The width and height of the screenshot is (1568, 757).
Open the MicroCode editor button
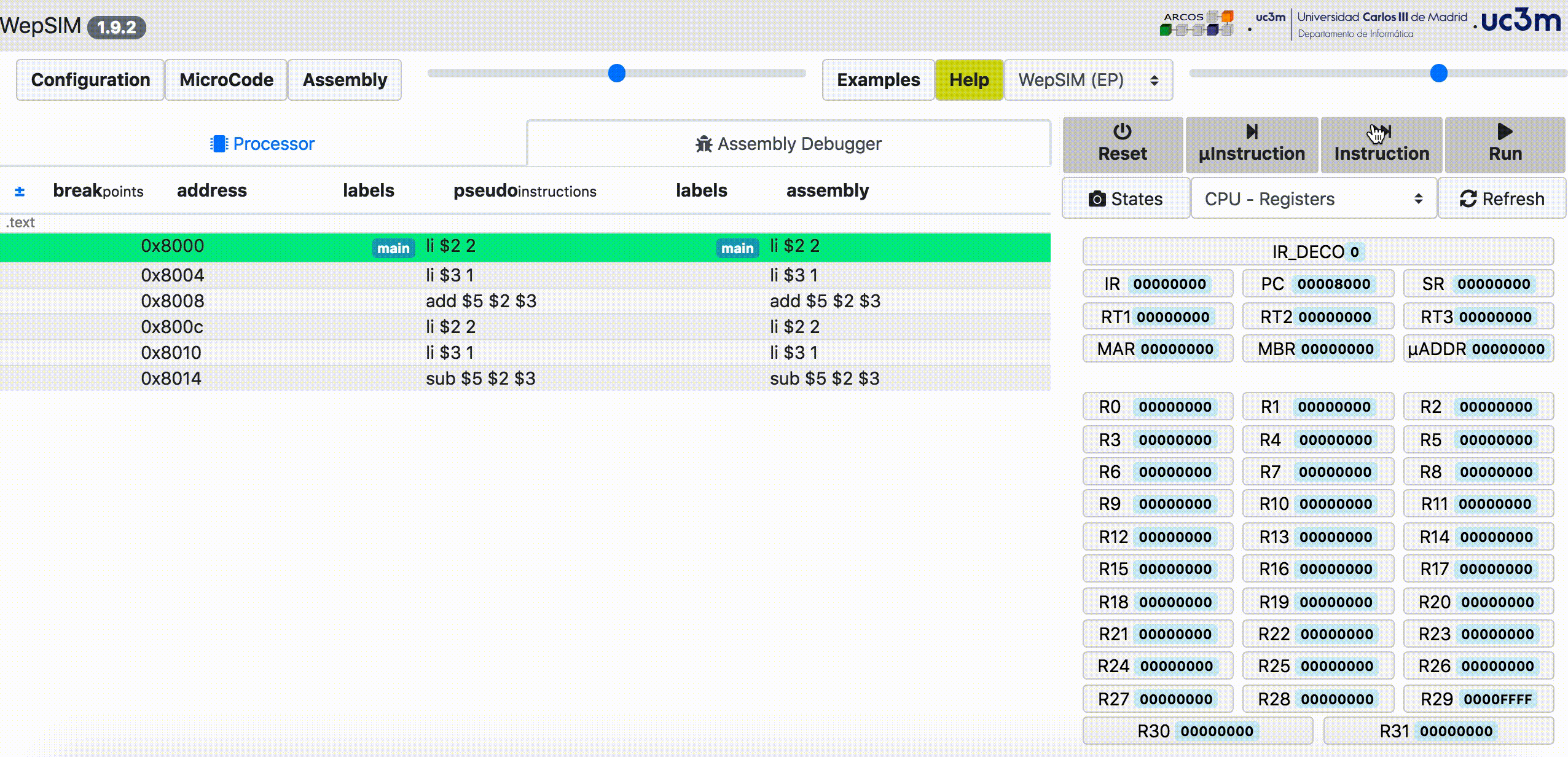pyautogui.click(x=226, y=80)
